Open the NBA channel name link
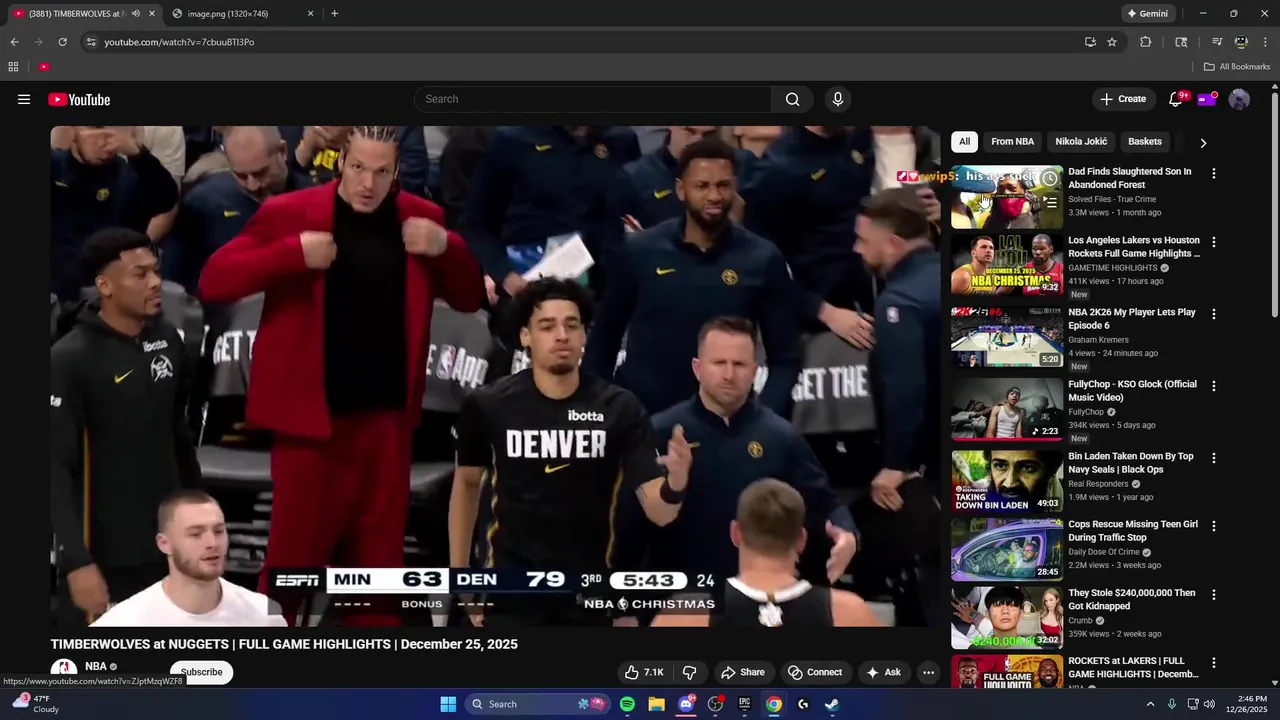The width and height of the screenshot is (1280, 720). pos(96,666)
